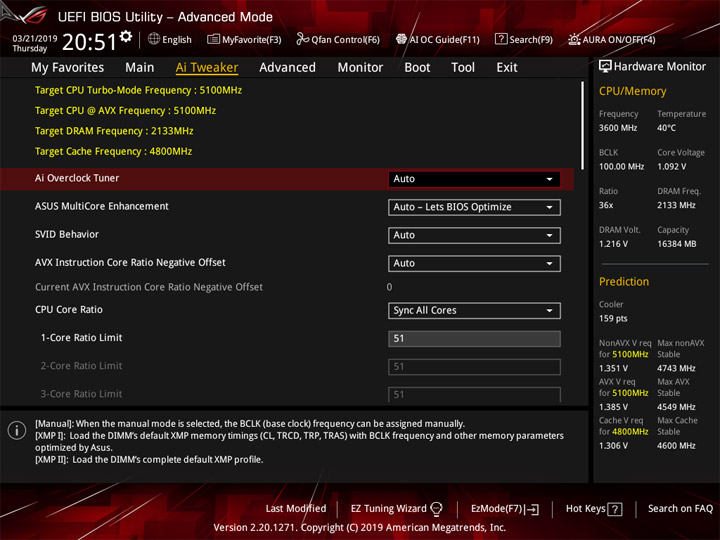Click the EzMode exit arrow icon
The width and height of the screenshot is (720, 540).
tap(533, 509)
